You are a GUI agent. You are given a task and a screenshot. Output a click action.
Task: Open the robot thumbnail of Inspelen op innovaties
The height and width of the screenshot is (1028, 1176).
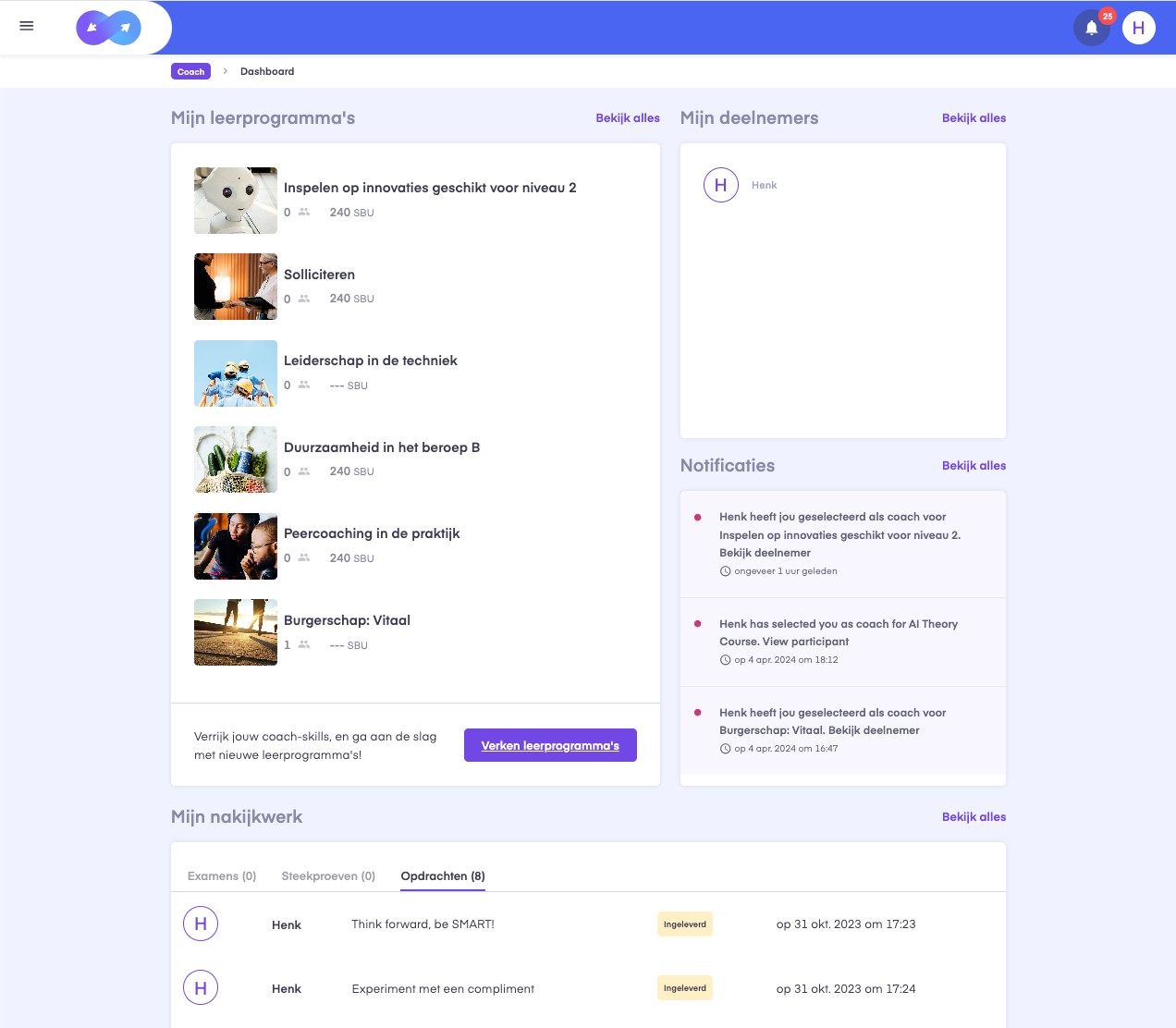tap(236, 201)
